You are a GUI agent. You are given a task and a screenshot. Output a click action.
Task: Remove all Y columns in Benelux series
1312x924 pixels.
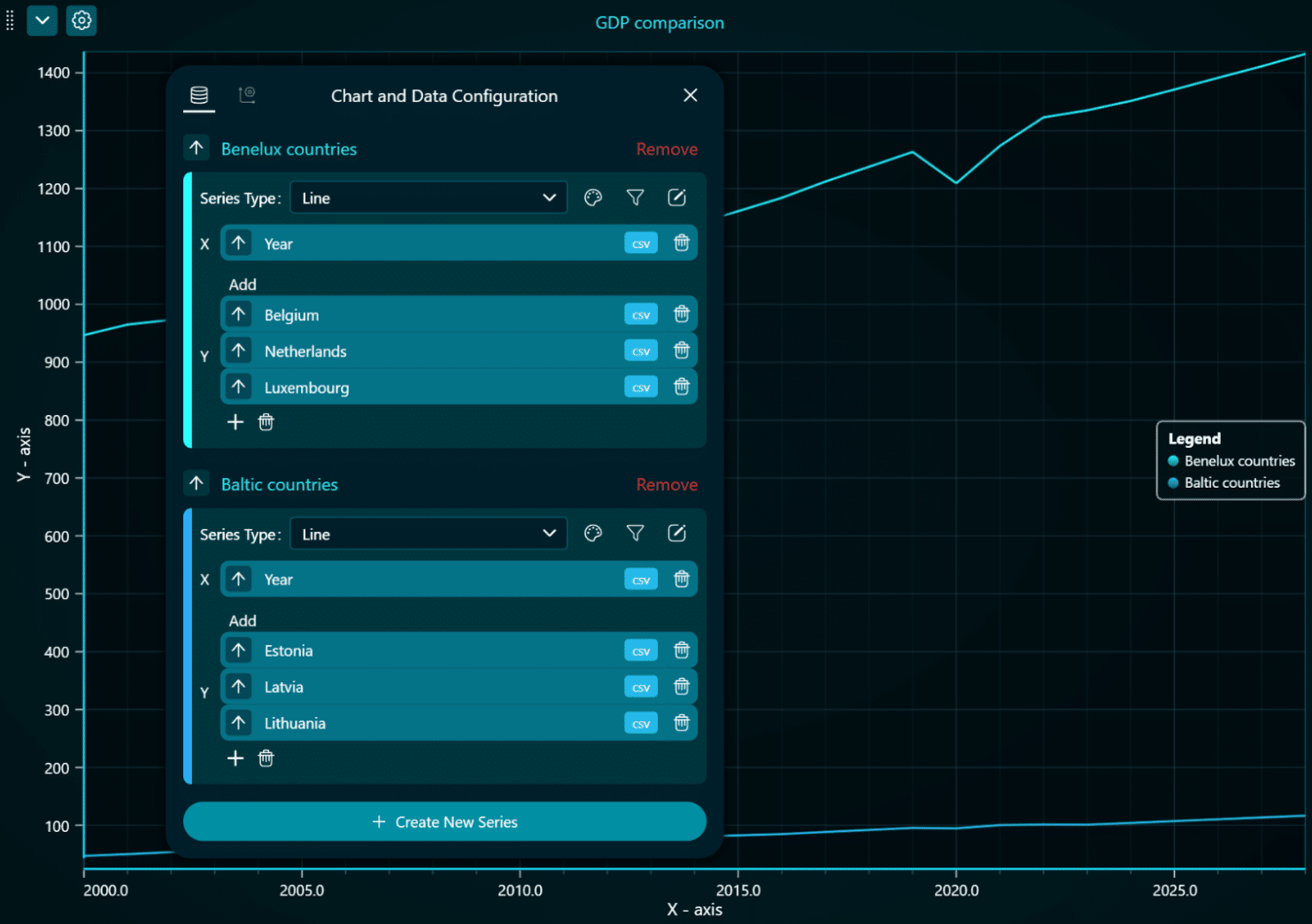coord(266,422)
